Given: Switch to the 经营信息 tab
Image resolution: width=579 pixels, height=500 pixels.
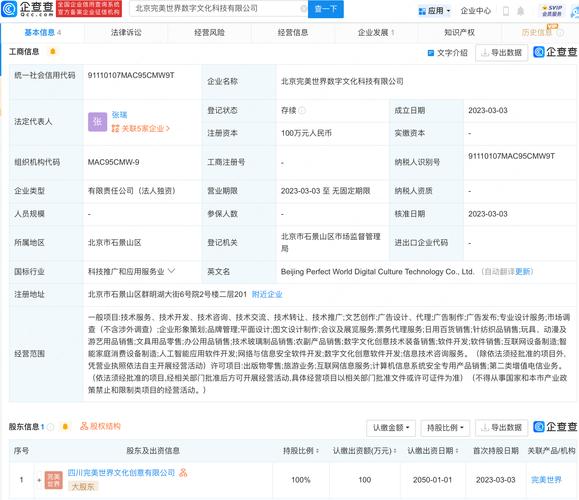Looking at the screenshot, I should (293, 32).
